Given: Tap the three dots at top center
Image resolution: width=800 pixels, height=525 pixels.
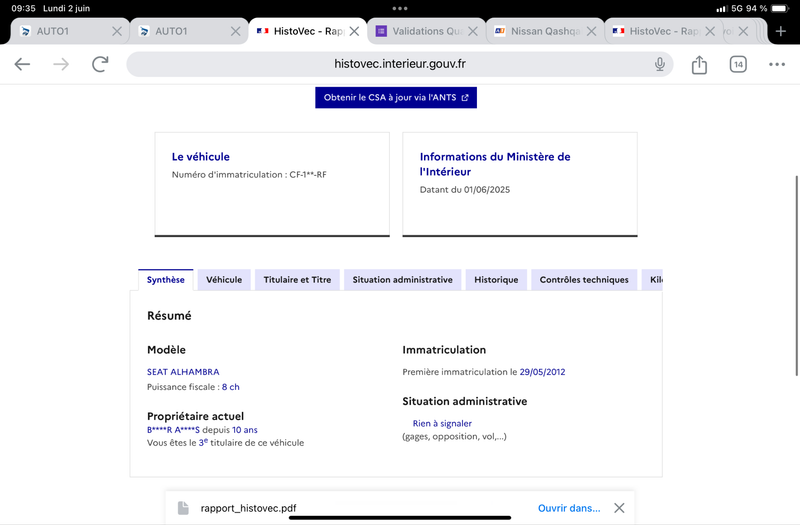Looking at the screenshot, I should pyautogui.click(x=399, y=8).
